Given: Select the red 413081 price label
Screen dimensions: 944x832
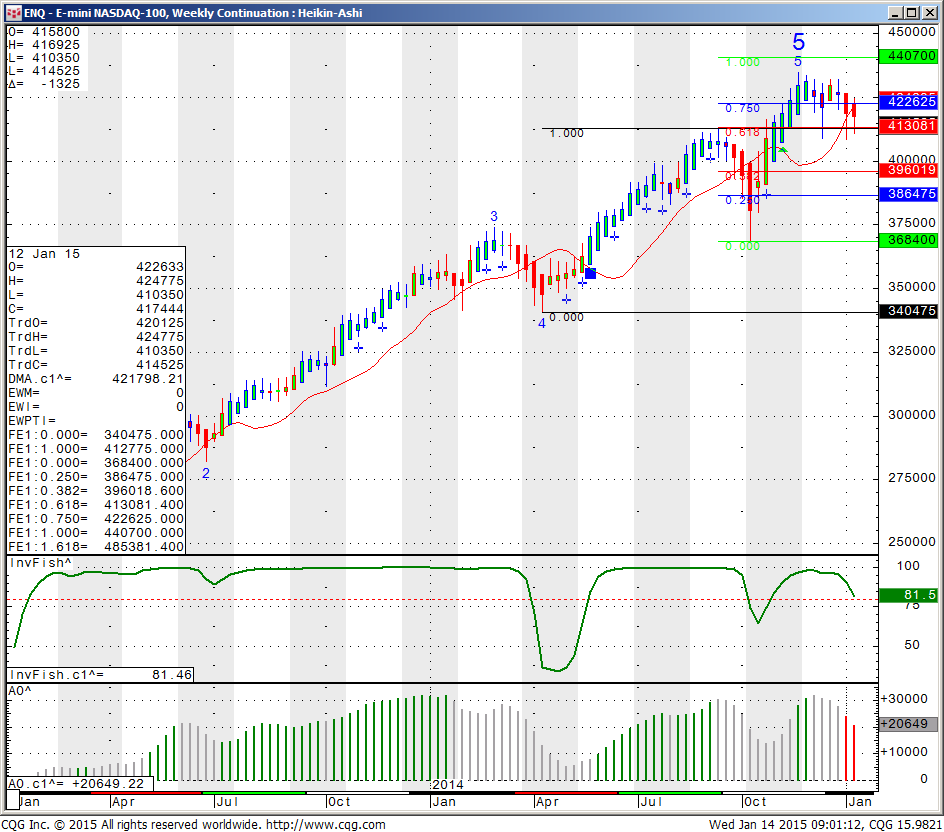Looking at the screenshot, I should coord(908,126).
